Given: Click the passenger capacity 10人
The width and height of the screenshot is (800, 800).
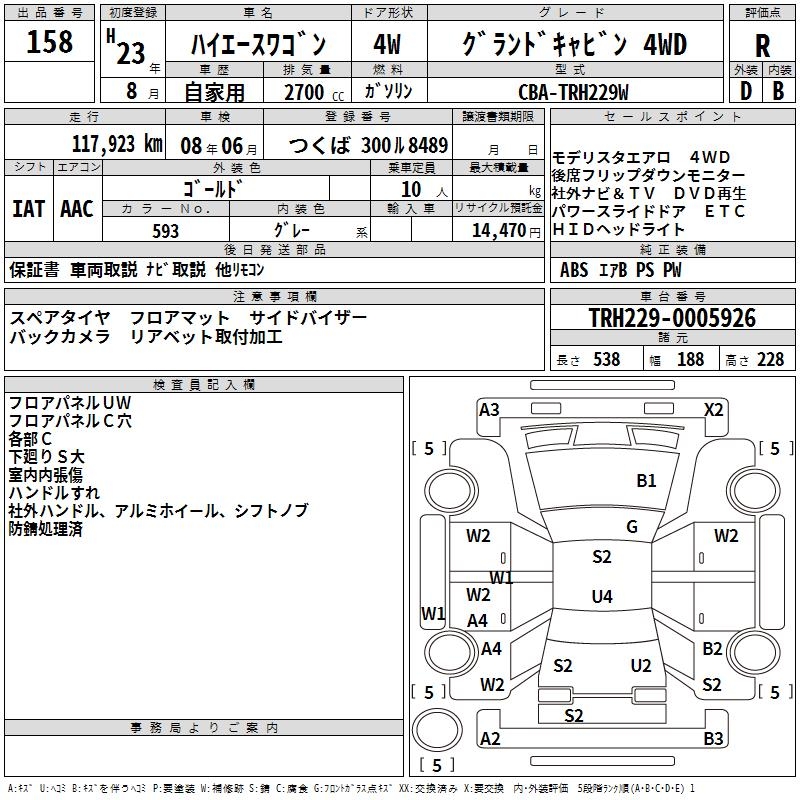Looking at the screenshot, I should click(x=424, y=190).
